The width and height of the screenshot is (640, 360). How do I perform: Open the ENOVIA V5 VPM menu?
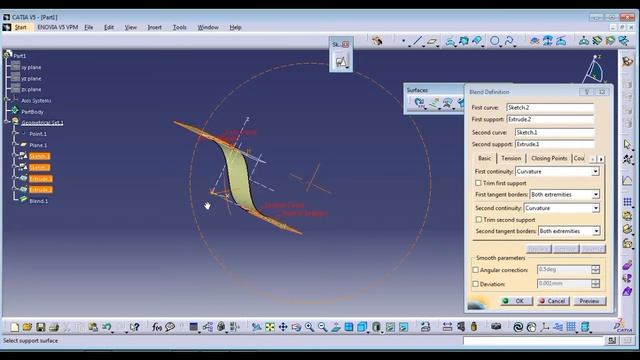coord(58,27)
